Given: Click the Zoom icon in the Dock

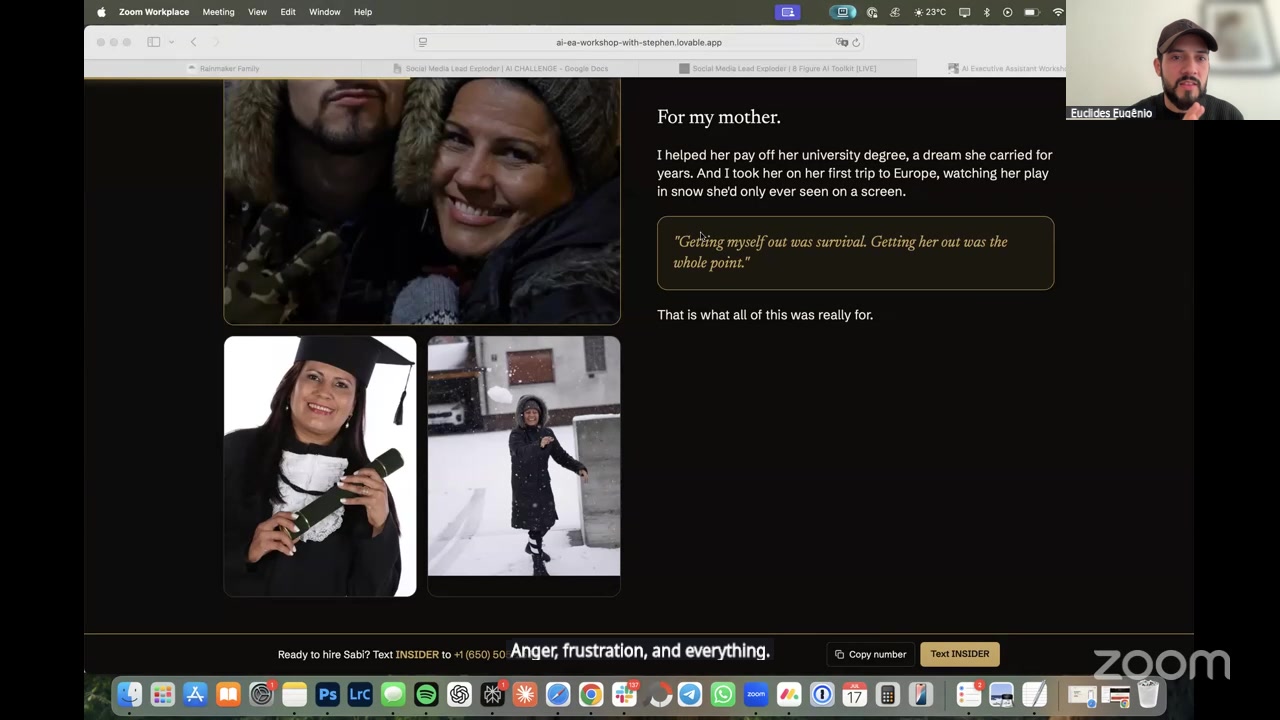Looking at the screenshot, I should (756, 694).
